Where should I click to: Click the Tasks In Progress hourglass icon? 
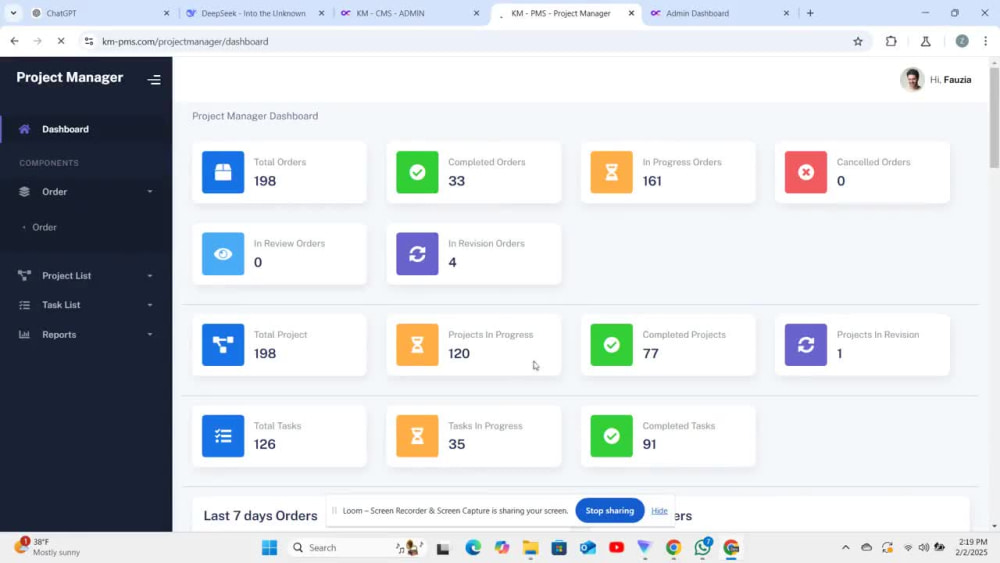tap(417, 436)
